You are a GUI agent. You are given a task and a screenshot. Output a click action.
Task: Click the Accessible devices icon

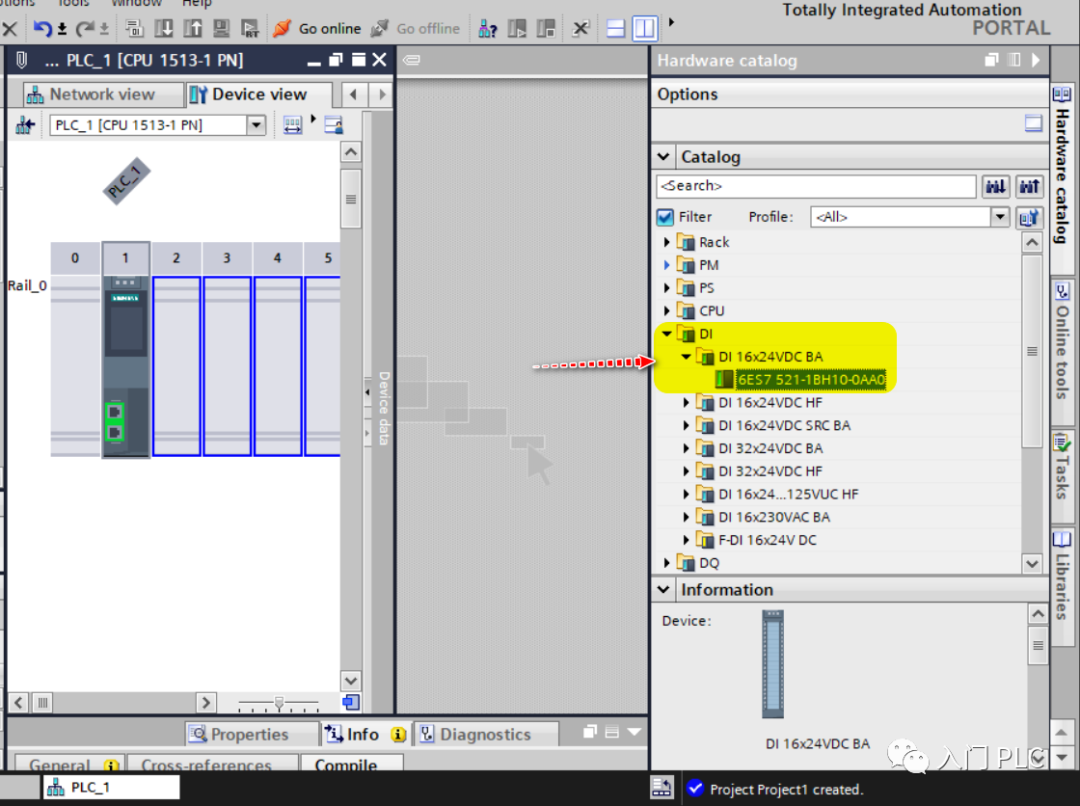tap(488, 28)
